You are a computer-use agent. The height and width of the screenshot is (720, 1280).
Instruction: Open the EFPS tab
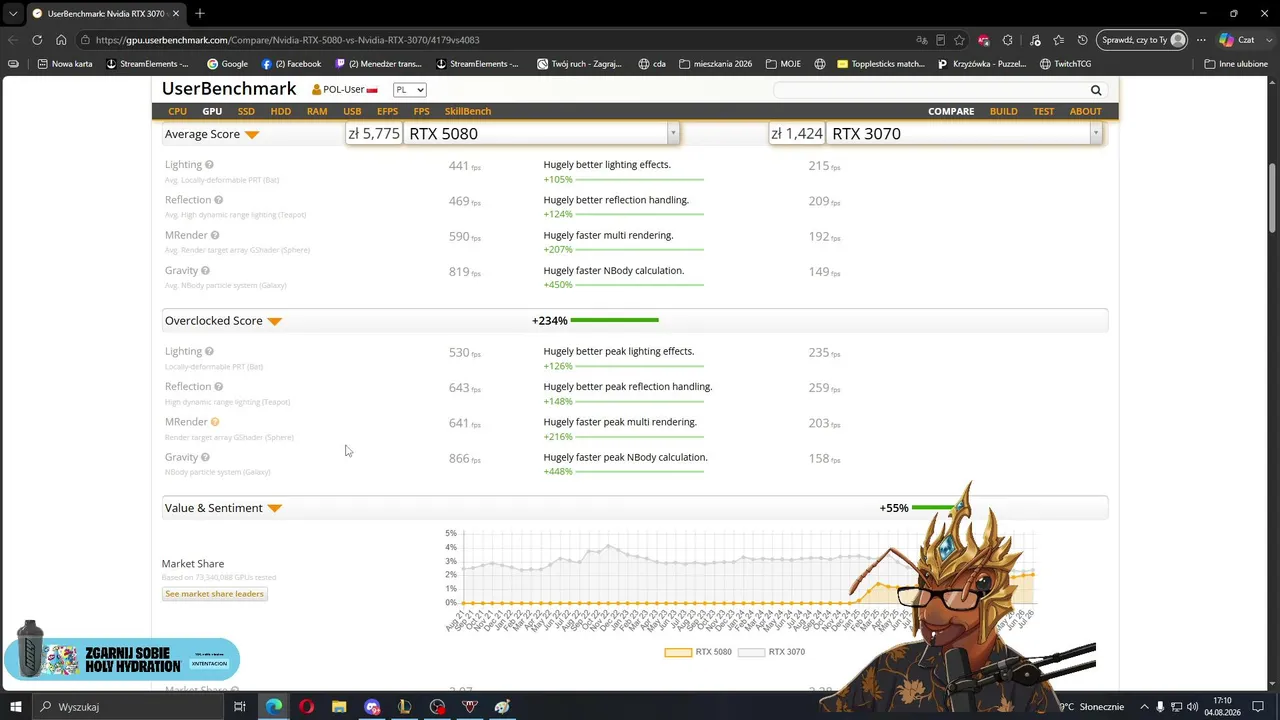pyautogui.click(x=387, y=111)
